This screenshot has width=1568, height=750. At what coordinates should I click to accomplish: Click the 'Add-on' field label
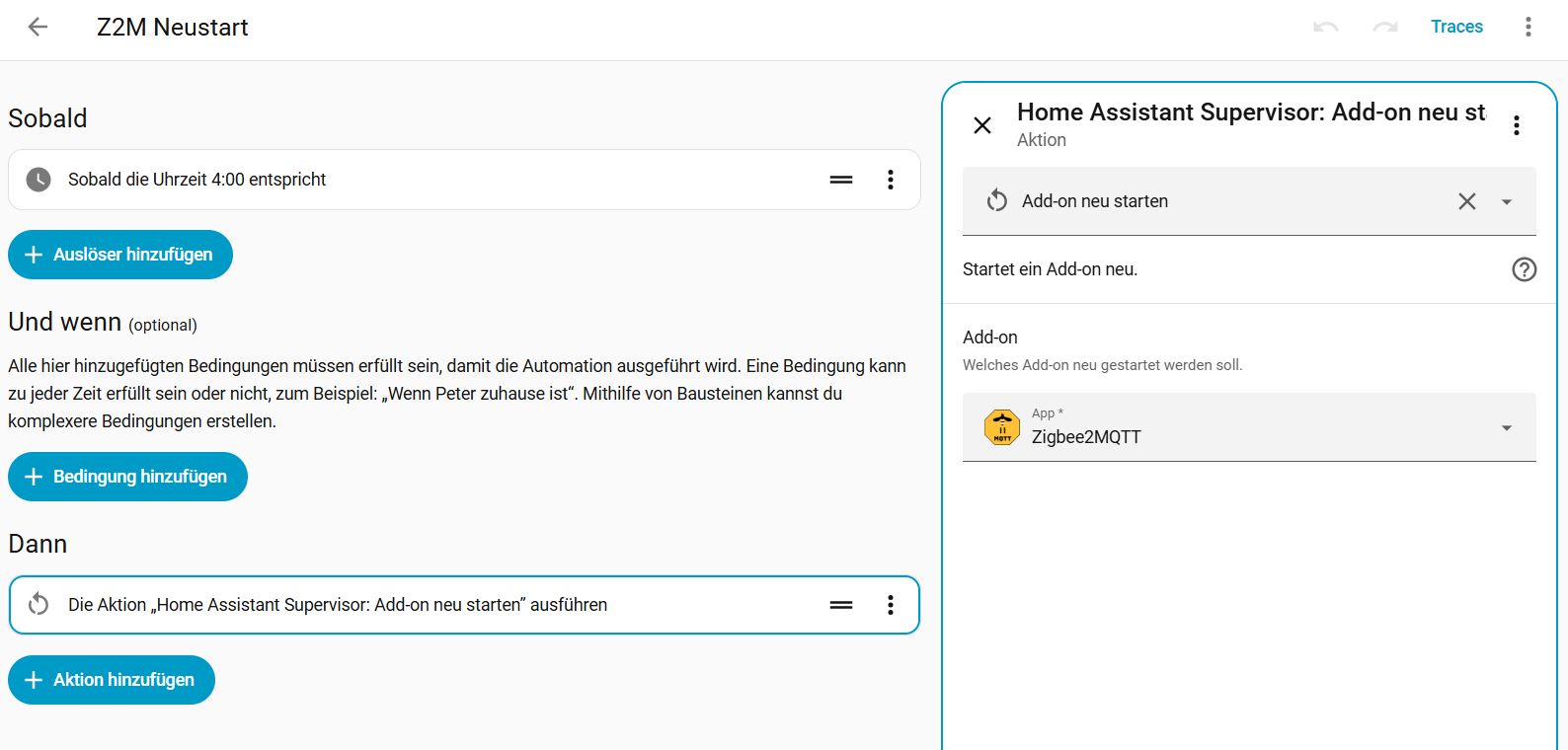pos(990,337)
